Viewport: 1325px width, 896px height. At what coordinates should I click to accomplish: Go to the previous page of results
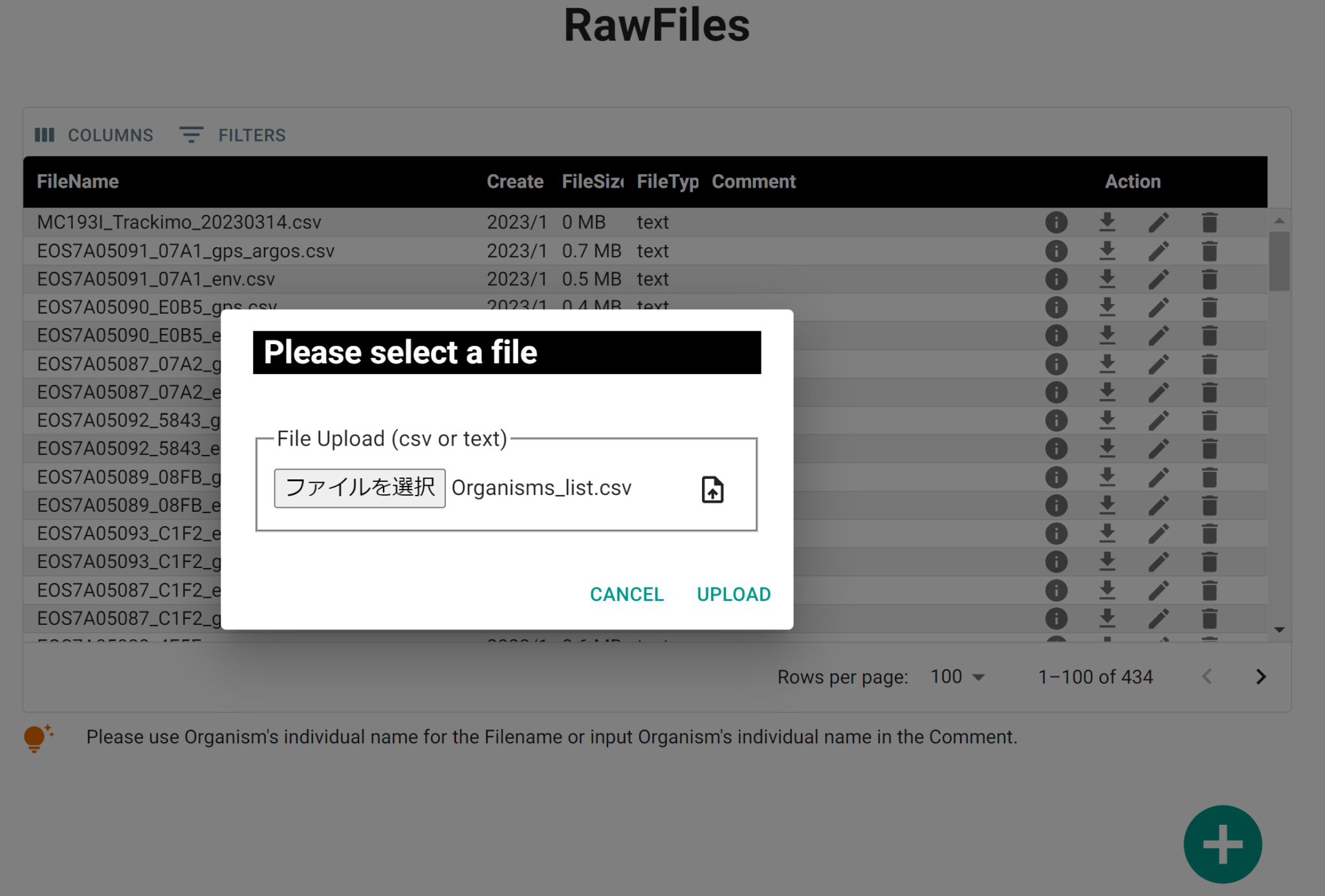1207,677
